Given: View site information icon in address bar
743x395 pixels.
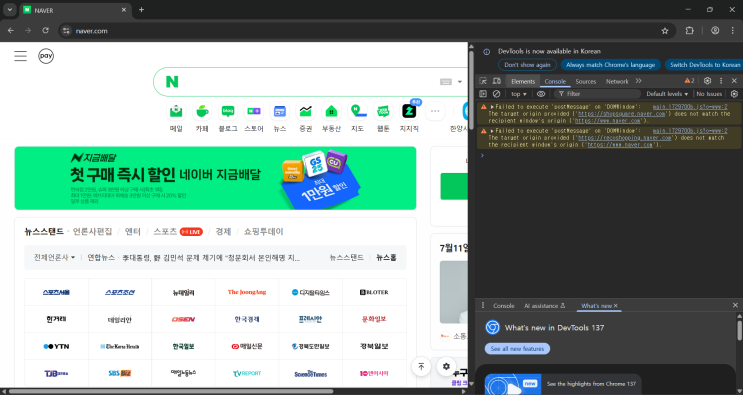Looking at the screenshot, I should [x=67, y=31].
